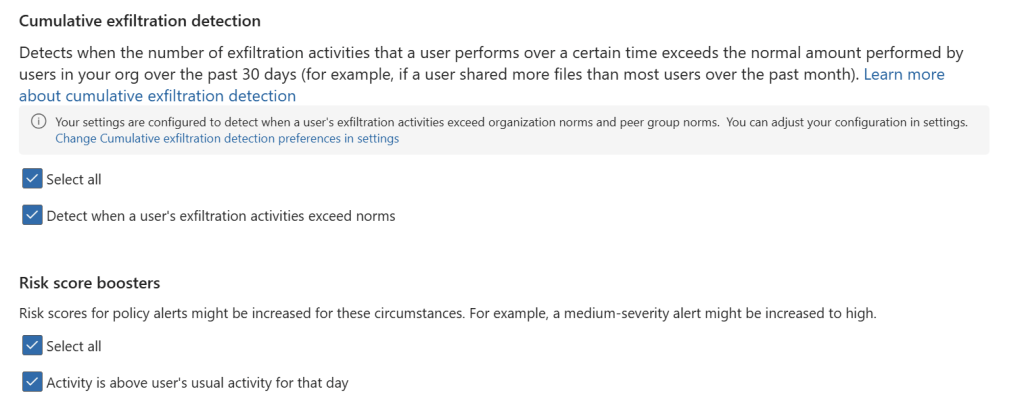
Task: Toggle the above user's usual activity checkbox
Action: [x=31, y=382]
